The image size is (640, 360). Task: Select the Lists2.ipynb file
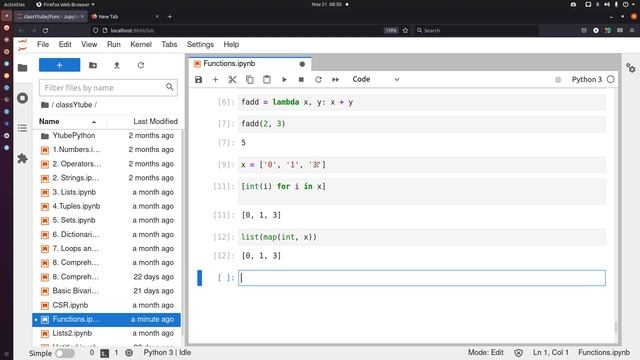coord(107,333)
